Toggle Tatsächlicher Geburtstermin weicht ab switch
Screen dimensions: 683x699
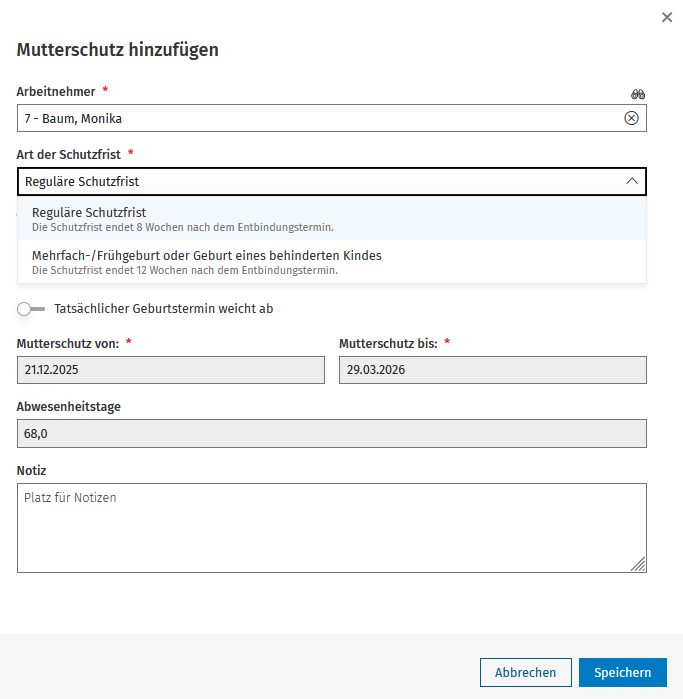[x=31, y=309]
